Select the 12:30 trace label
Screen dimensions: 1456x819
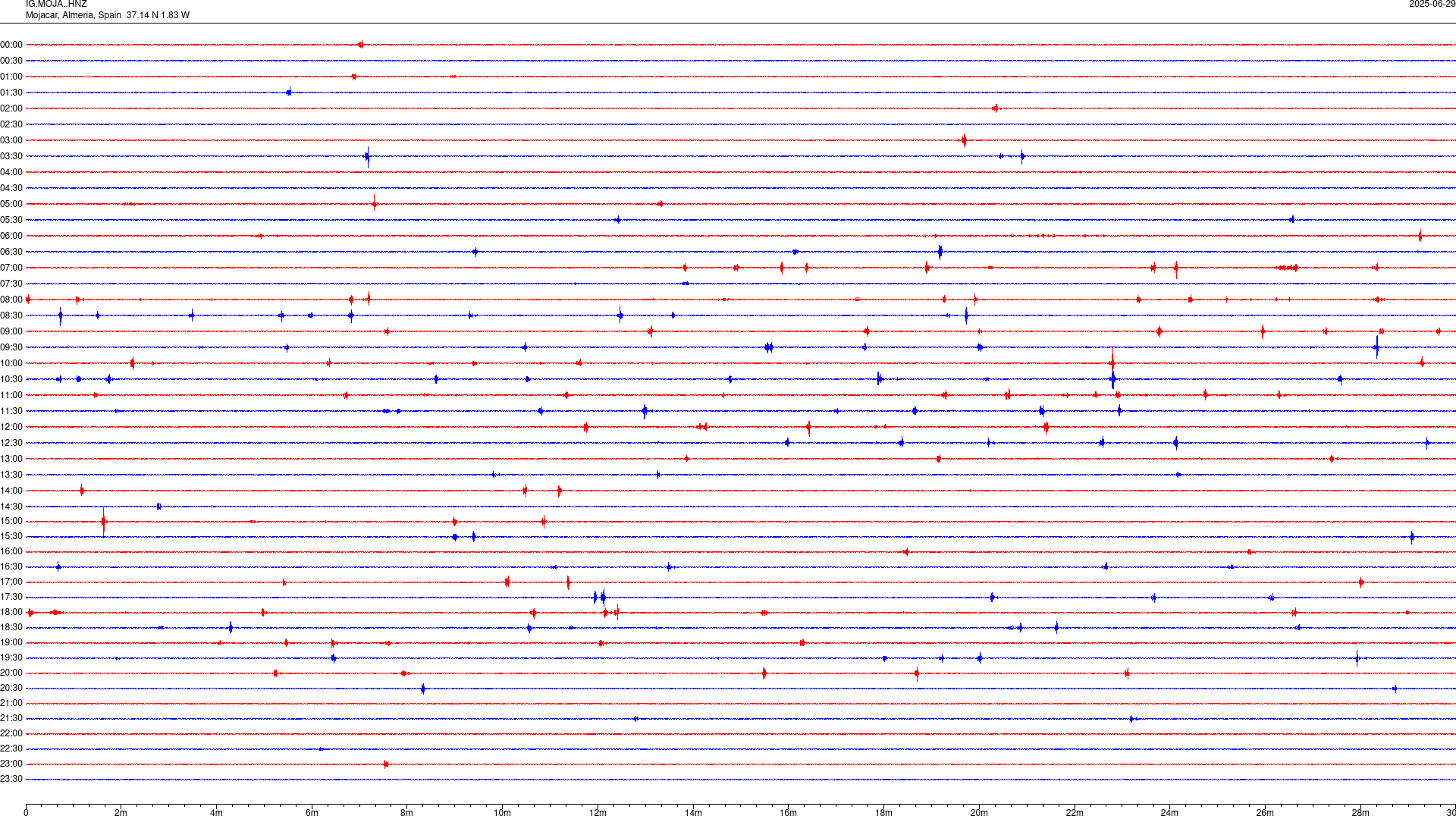[x=11, y=443]
